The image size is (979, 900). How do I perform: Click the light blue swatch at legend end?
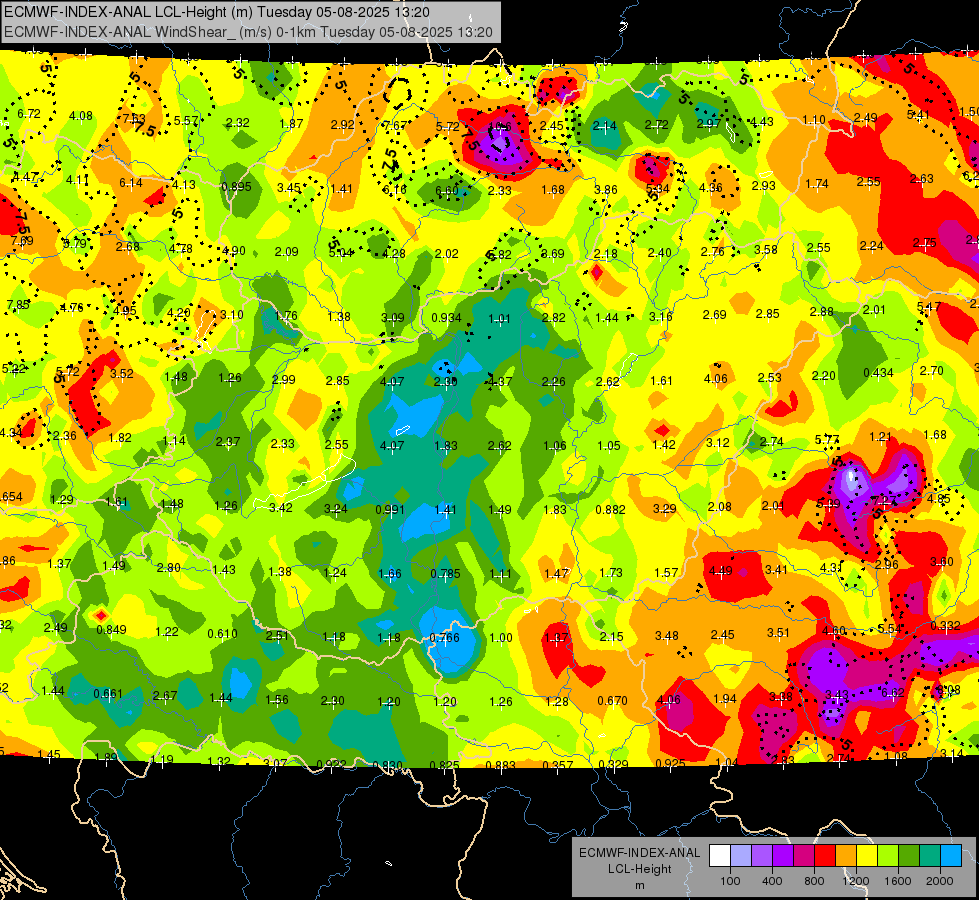click(951, 856)
